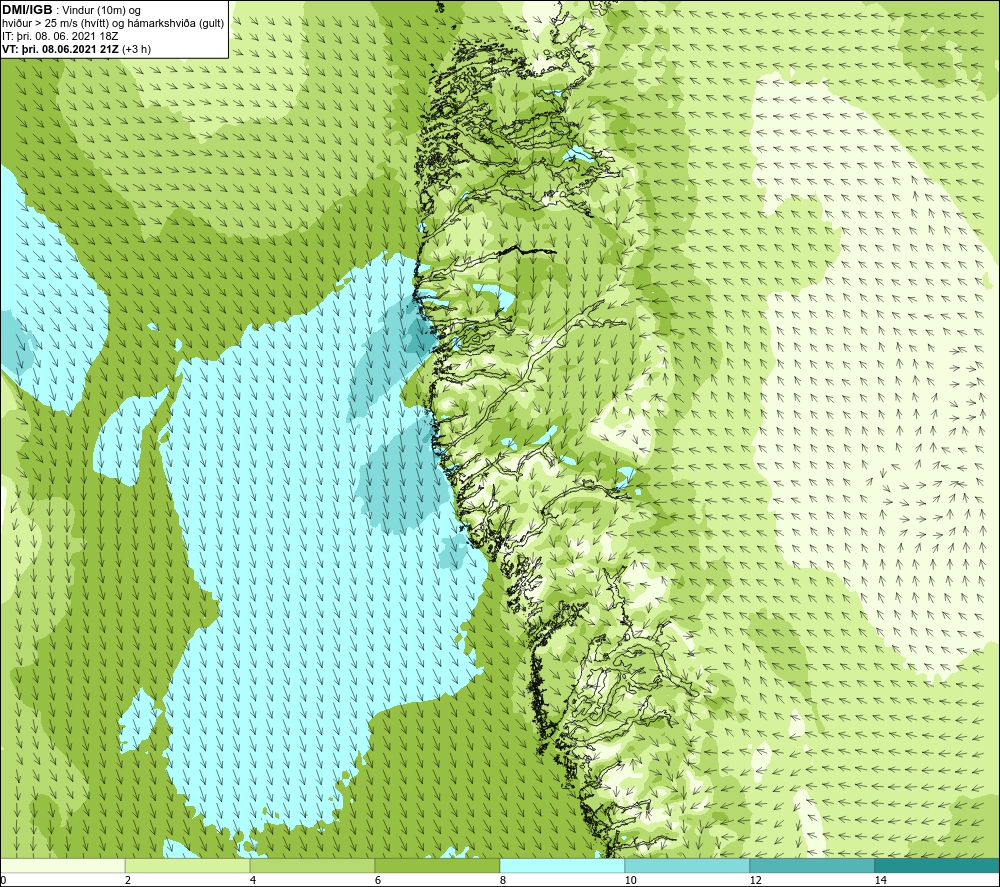Select the palest 0–2 m/s color bar segment
Screen dimensions: 1000x887
tap(62, 865)
